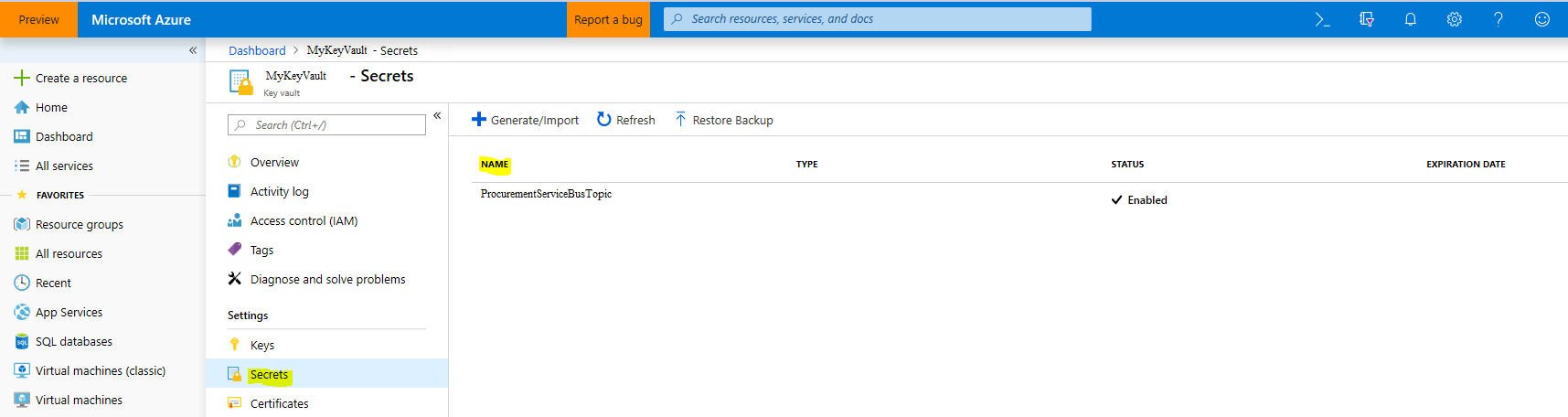Click the Access control (IAM) icon
1568x417 pixels.
[x=234, y=220]
